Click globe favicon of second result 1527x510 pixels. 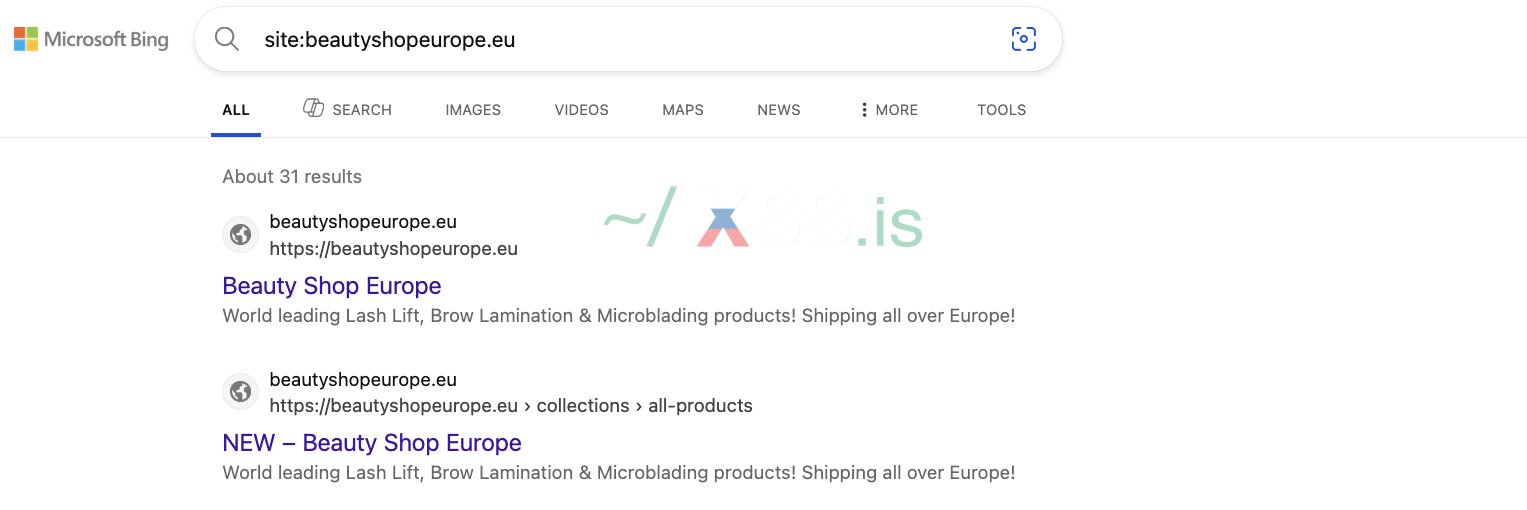tap(240, 392)
